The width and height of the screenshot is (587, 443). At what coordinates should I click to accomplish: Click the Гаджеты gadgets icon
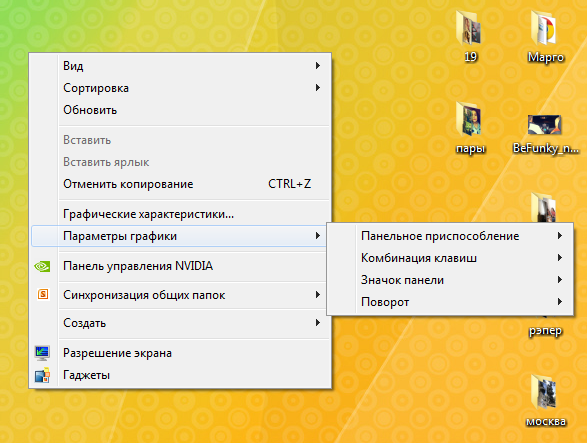[42, 375]
